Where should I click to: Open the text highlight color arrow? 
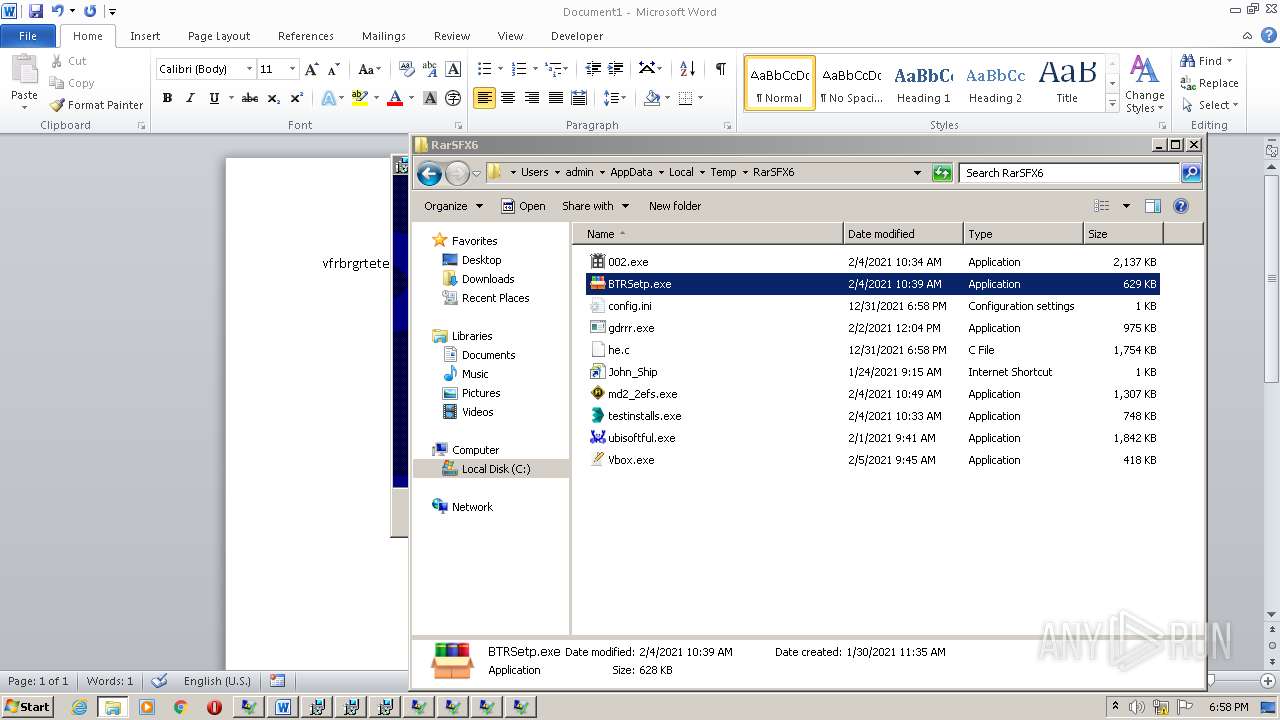tap(376, 98)
